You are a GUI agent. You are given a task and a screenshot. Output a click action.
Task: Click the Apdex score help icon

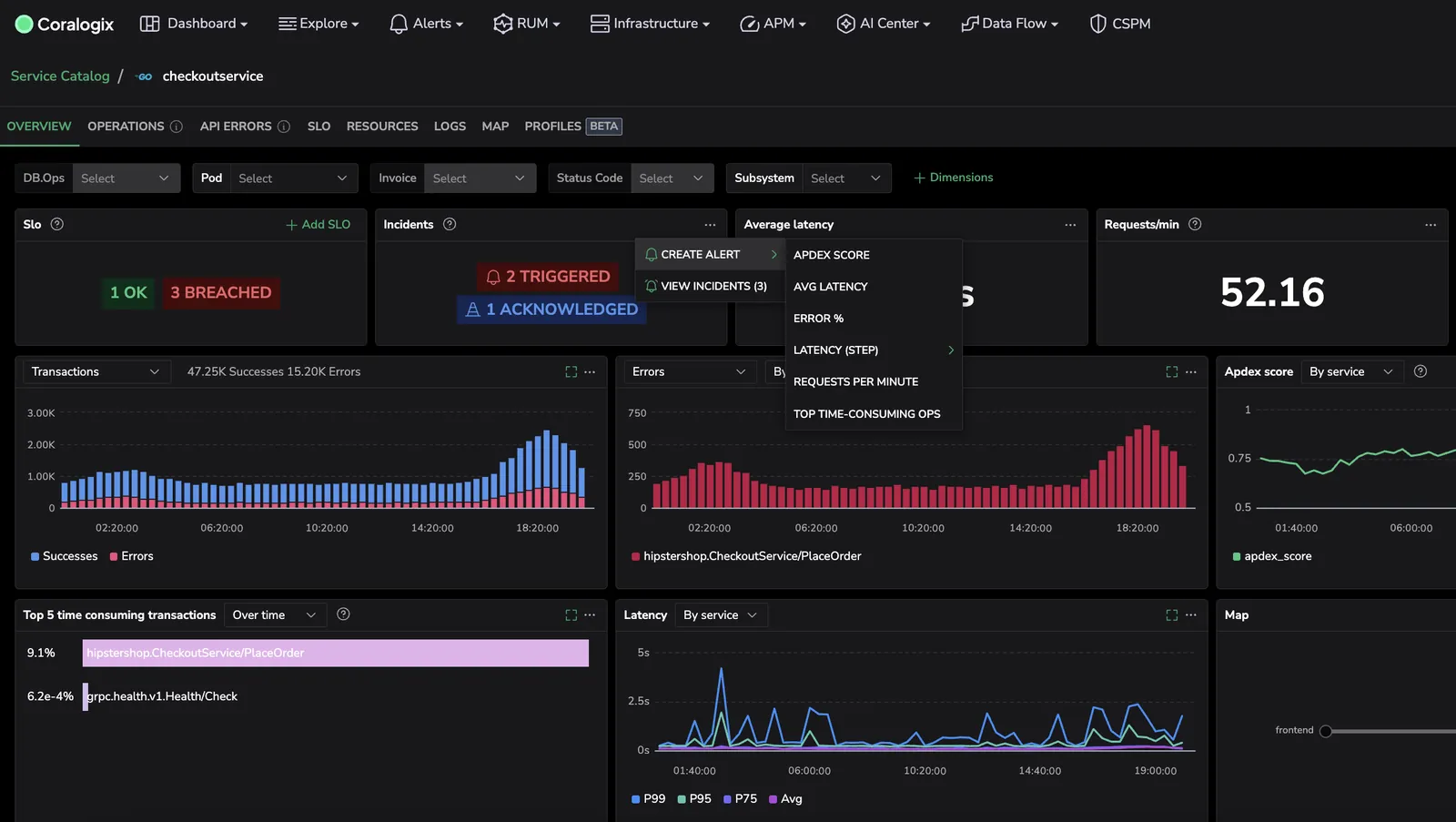pyautogui.click(x=1421, y=370)
